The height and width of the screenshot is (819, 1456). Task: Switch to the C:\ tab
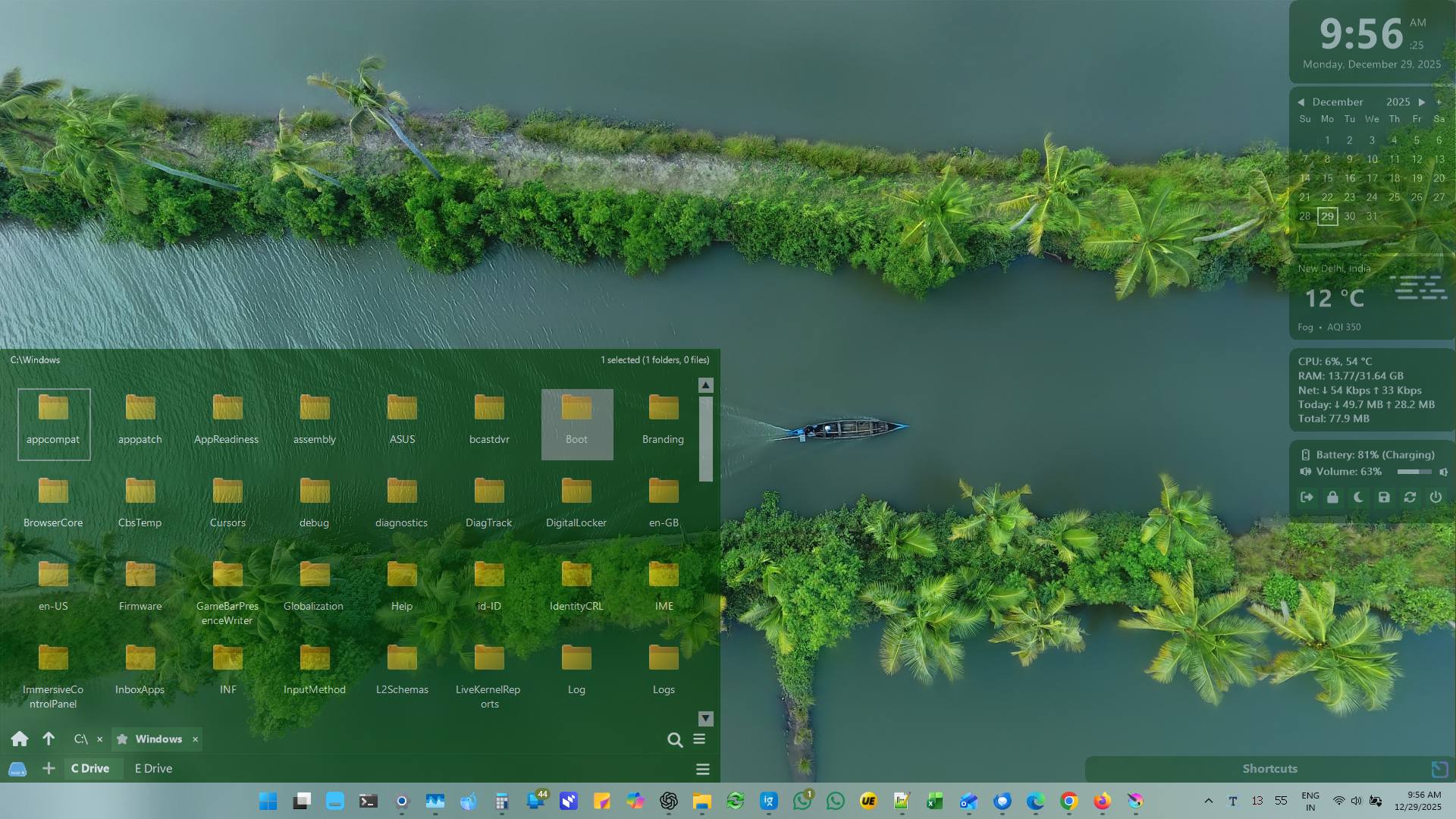click(80, 739)
